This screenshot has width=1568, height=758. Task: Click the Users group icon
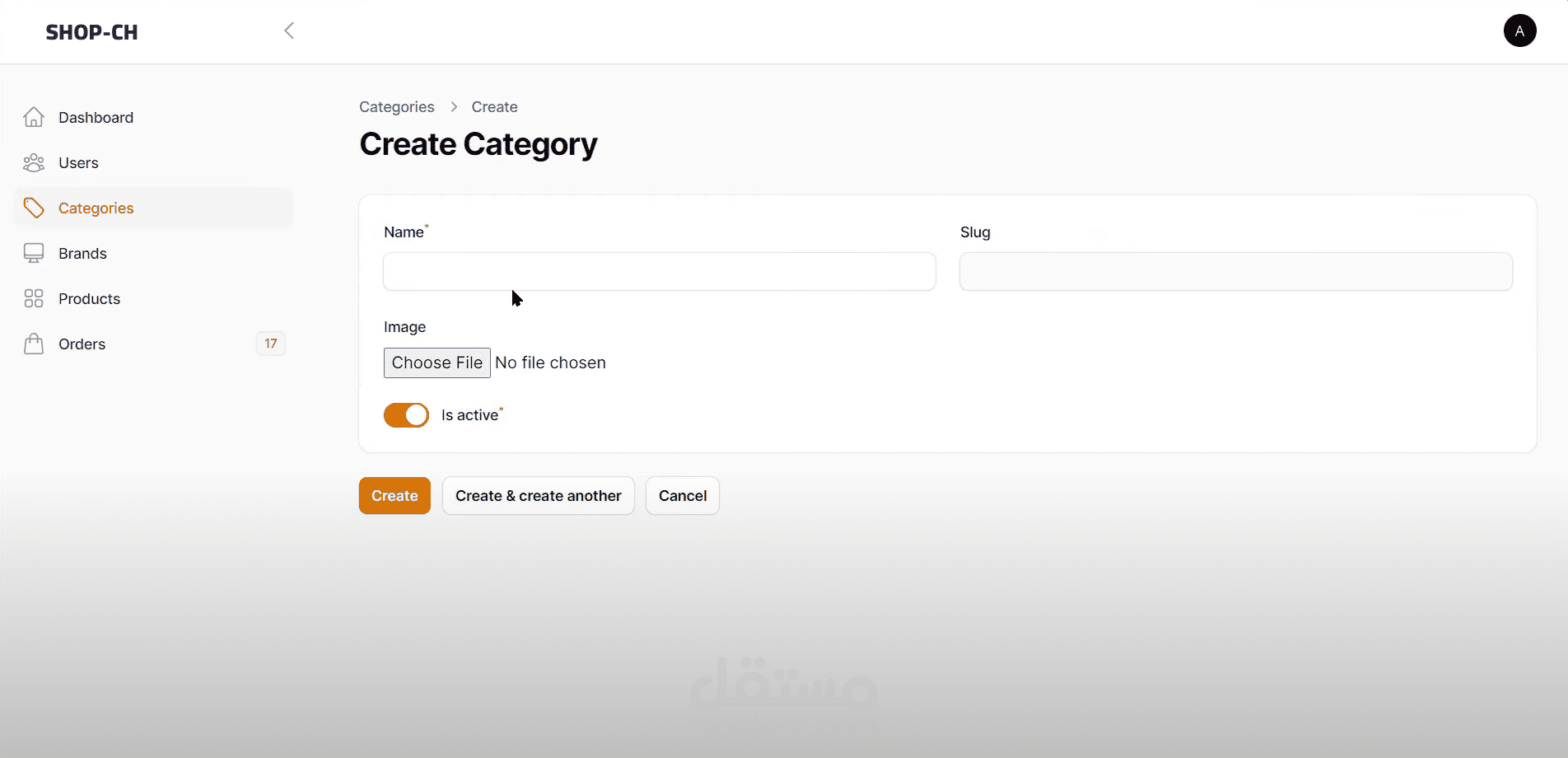click(x=34, y=163)
